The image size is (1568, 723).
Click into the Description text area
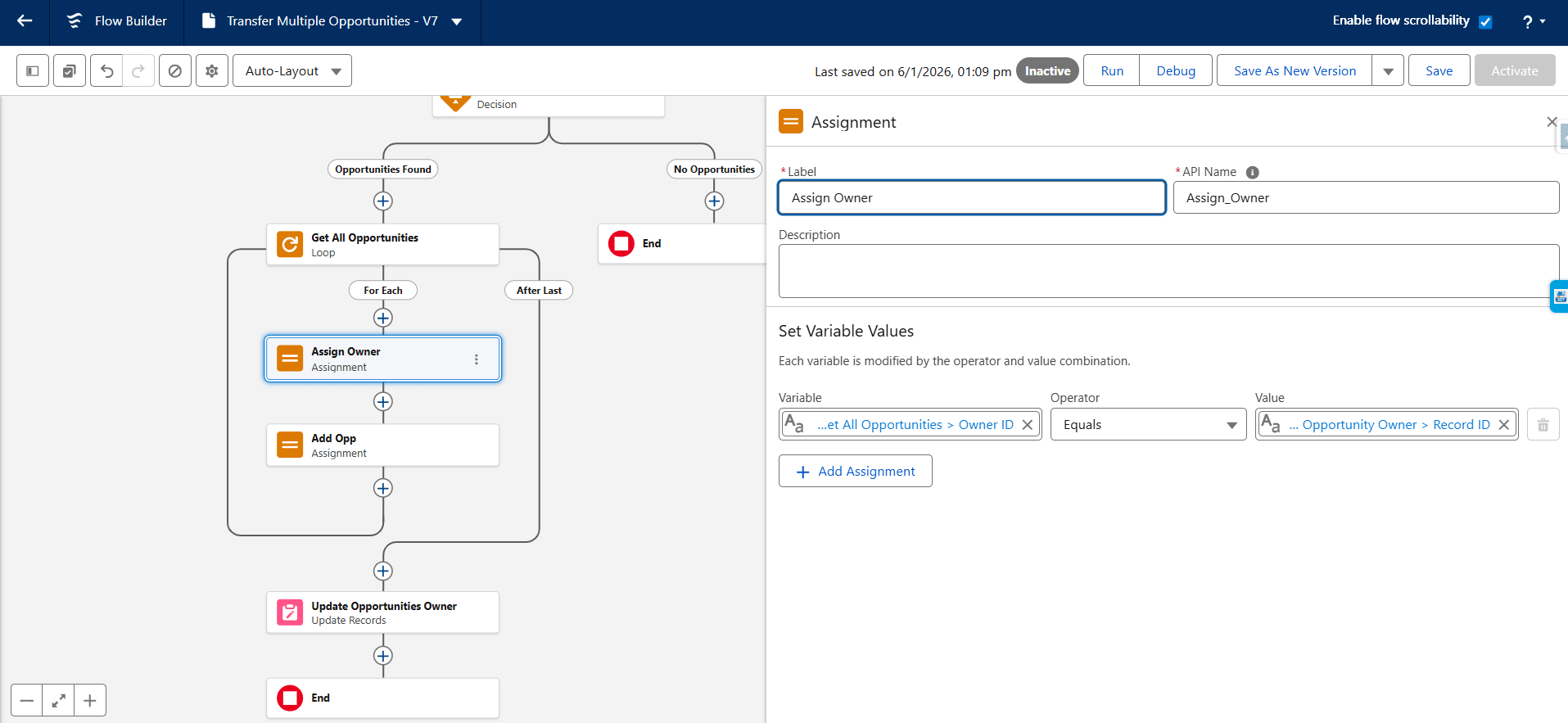[x=1168, y=271]
